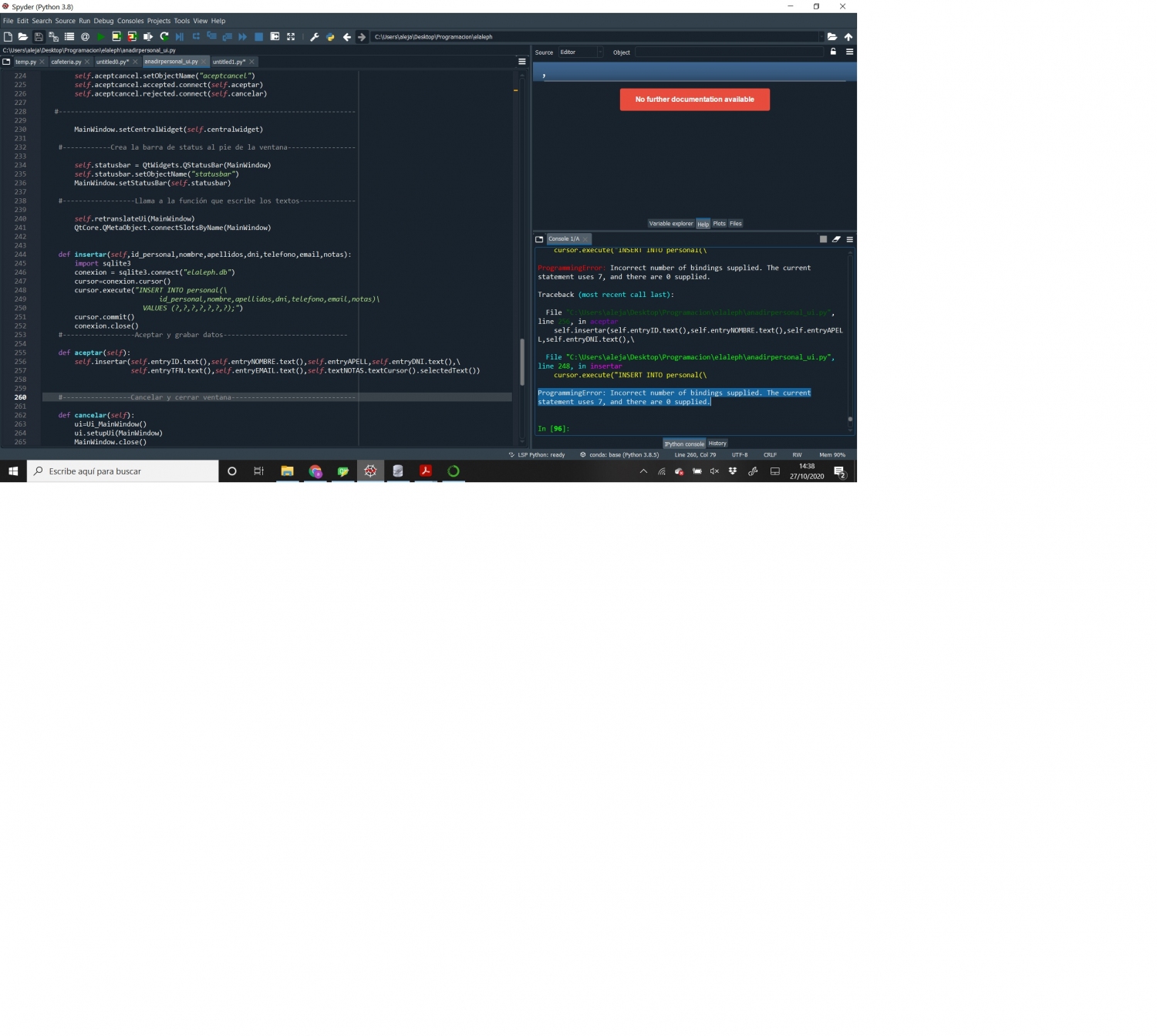Start debugging the file
The height and width of the screenshot is (1036, 1157).
(180, 36)
